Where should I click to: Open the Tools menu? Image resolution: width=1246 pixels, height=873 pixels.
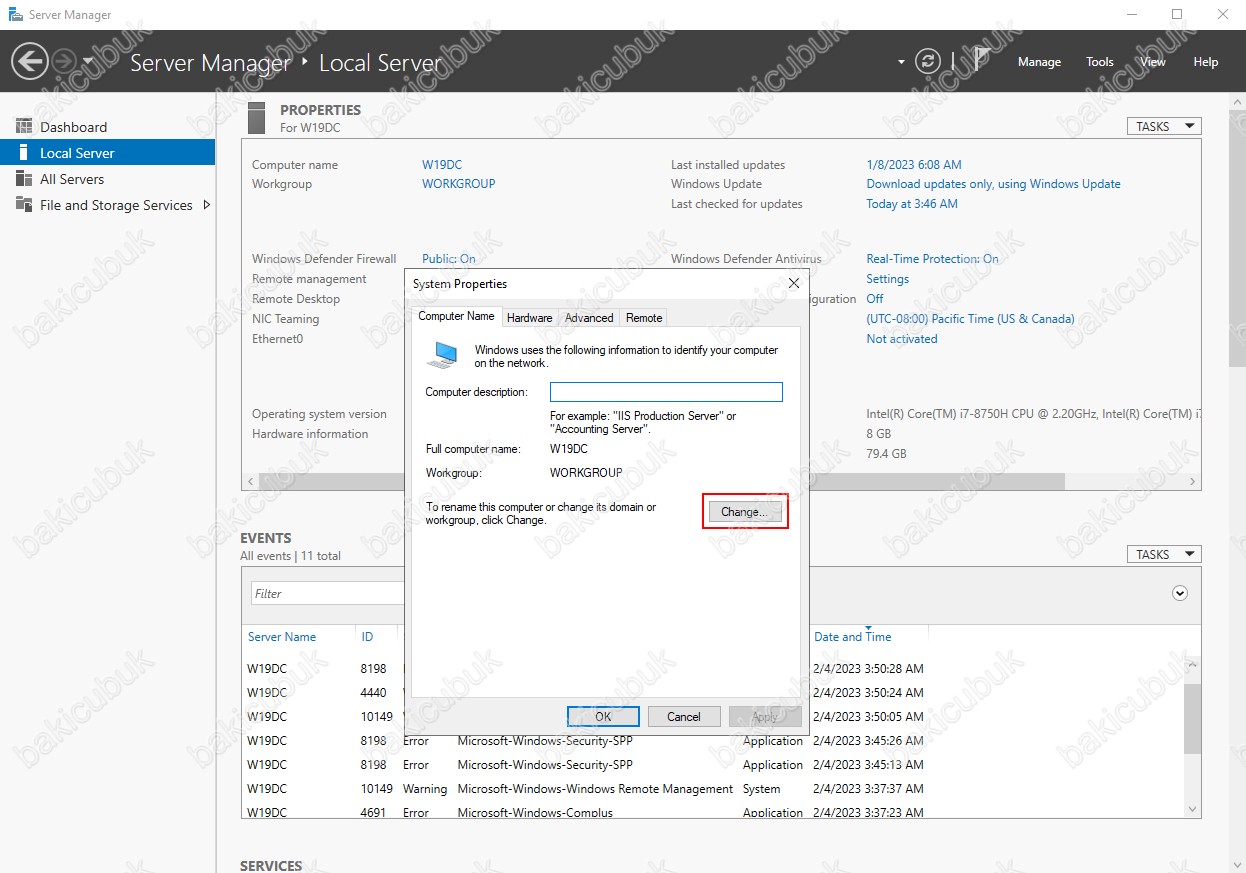tap(1100, 62)
